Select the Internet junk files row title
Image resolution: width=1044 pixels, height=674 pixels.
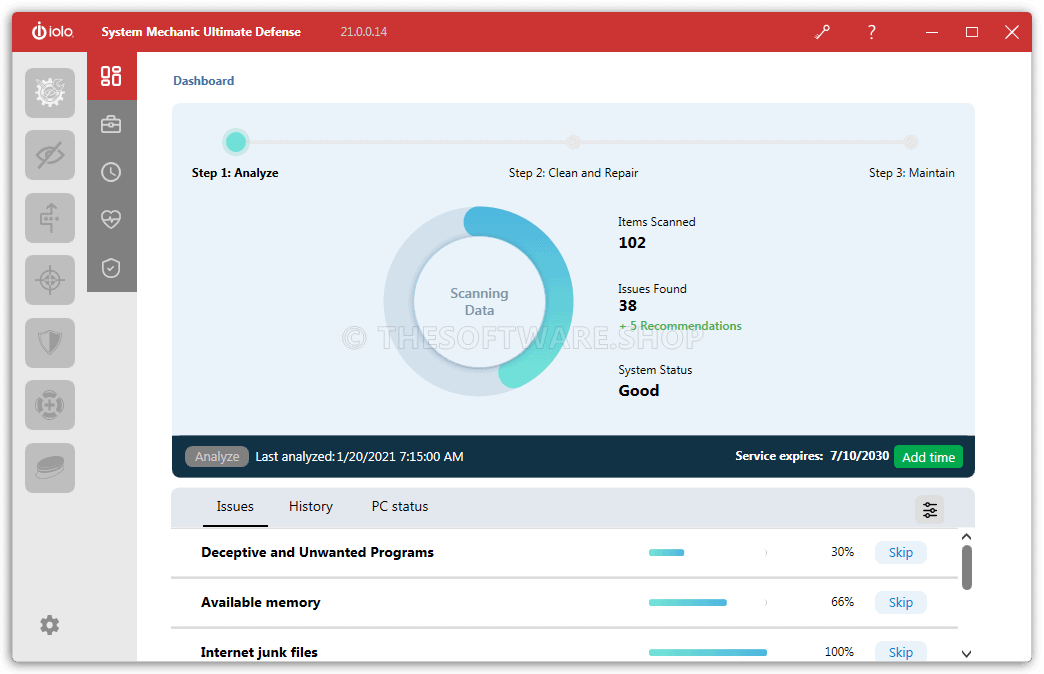[x=259, y=653]
